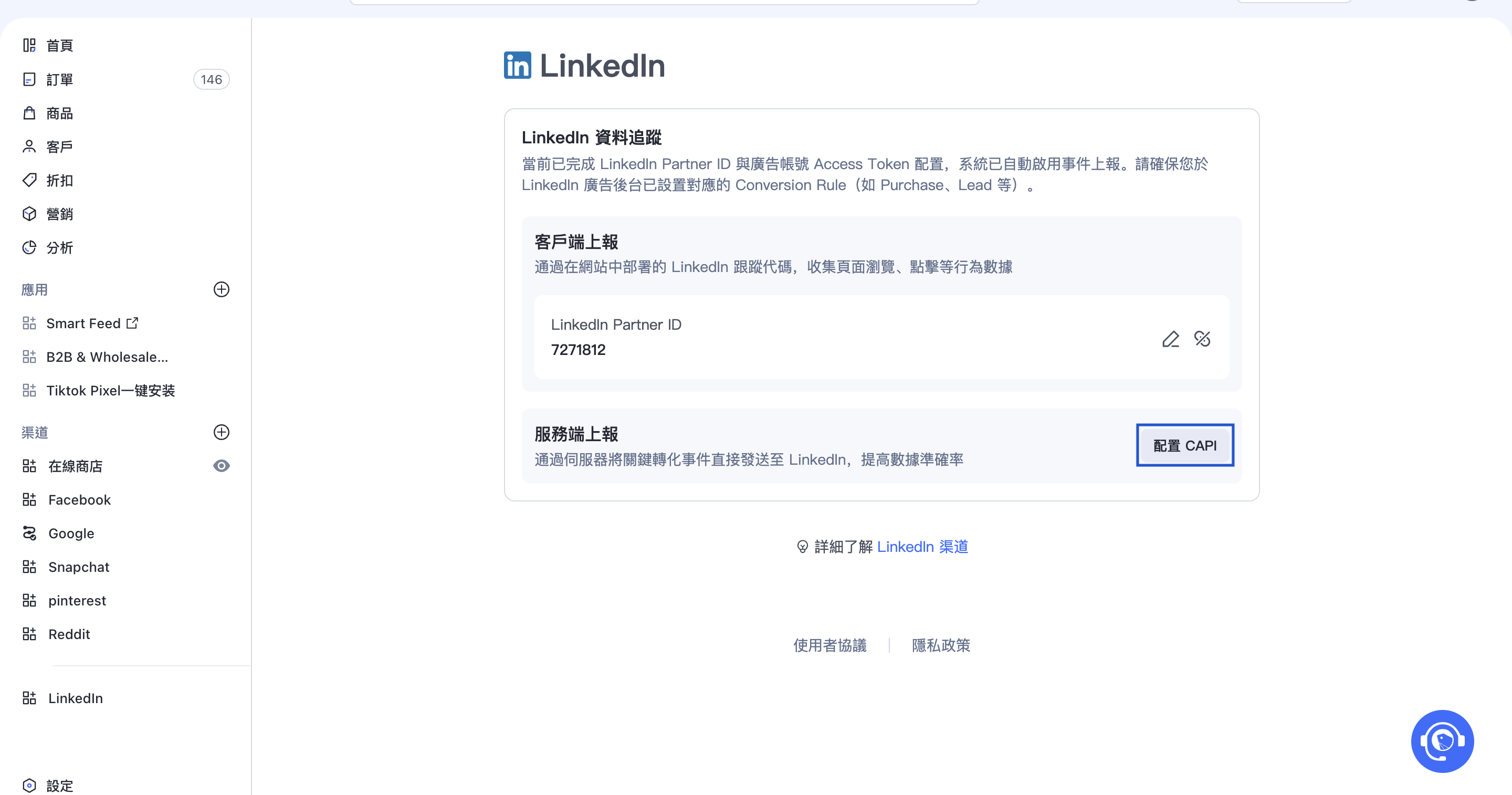Viewport: 1512px width, 795px height.
Task: Open the customer support chat bubble
Action: click(x=1442, y=741)
